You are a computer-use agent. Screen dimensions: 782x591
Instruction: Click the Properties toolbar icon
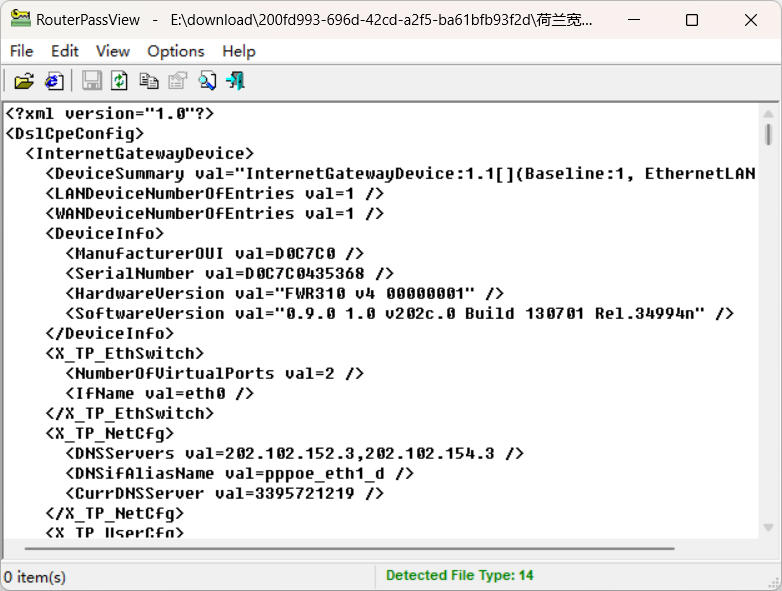(177, 81)
